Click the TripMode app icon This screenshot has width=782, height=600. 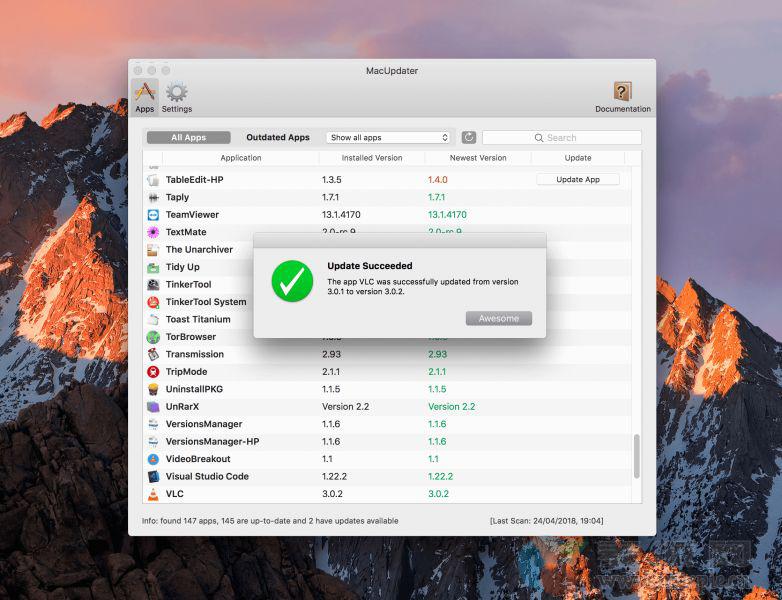[x=153, y=372]
